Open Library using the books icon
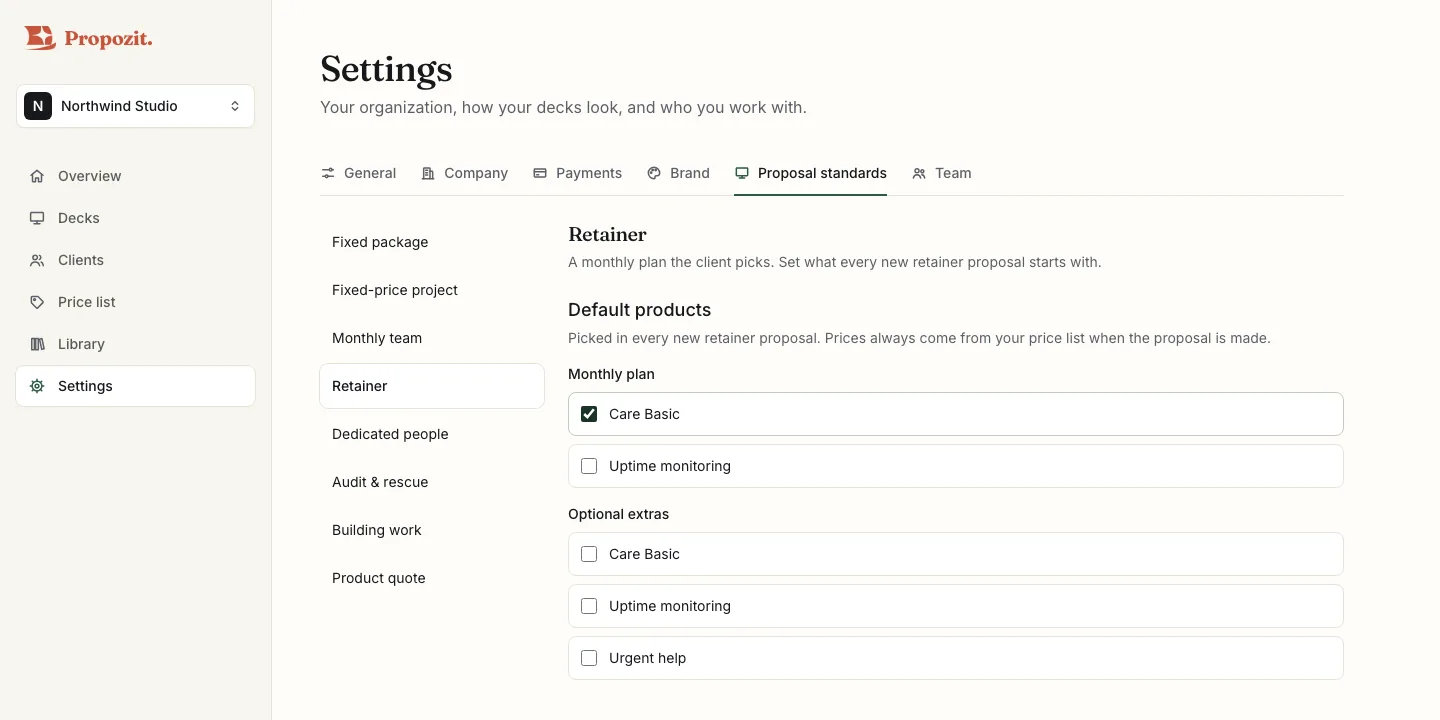This screenshot has width=1440, height=720. tap(37, 344)
